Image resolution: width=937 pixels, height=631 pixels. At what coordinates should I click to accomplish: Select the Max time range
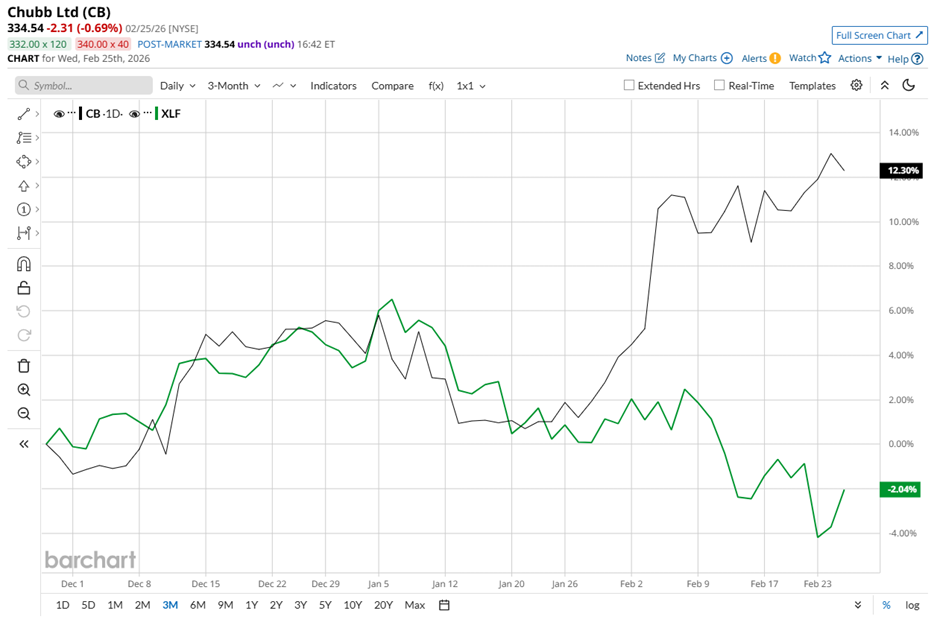[x=415, y=605]
